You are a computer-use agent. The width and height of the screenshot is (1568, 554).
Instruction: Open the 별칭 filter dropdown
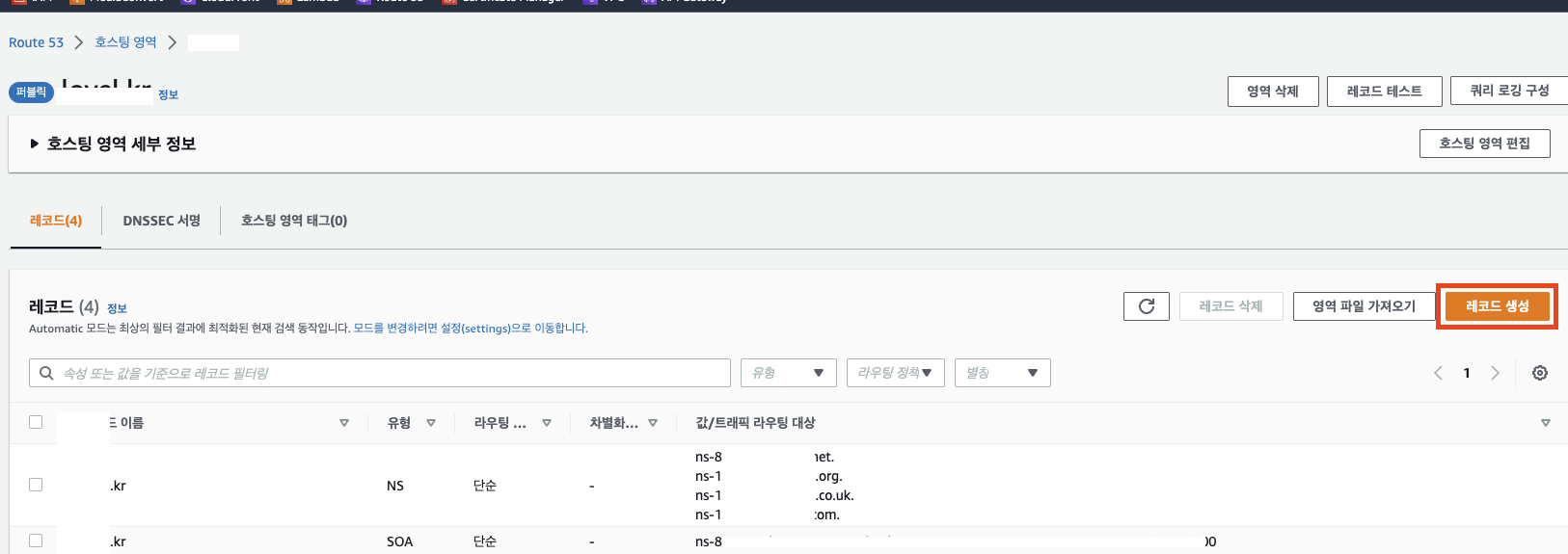coord(1003,373)
